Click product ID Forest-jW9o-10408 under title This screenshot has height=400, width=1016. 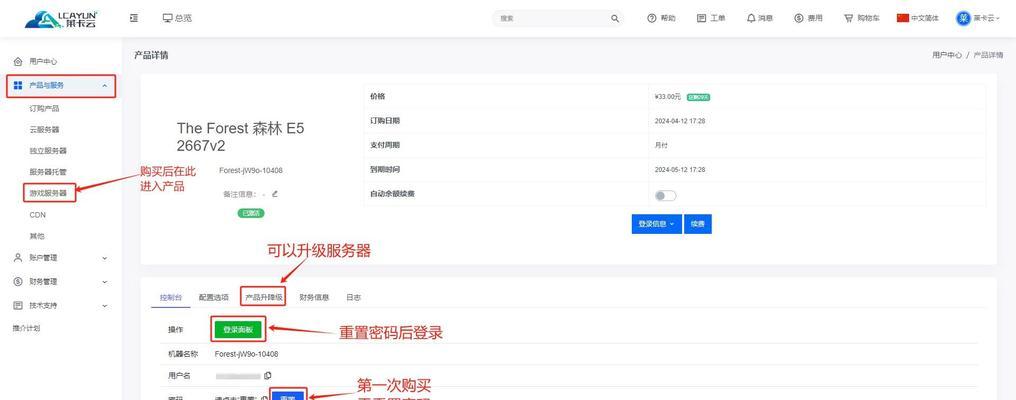tap(251, 171)
